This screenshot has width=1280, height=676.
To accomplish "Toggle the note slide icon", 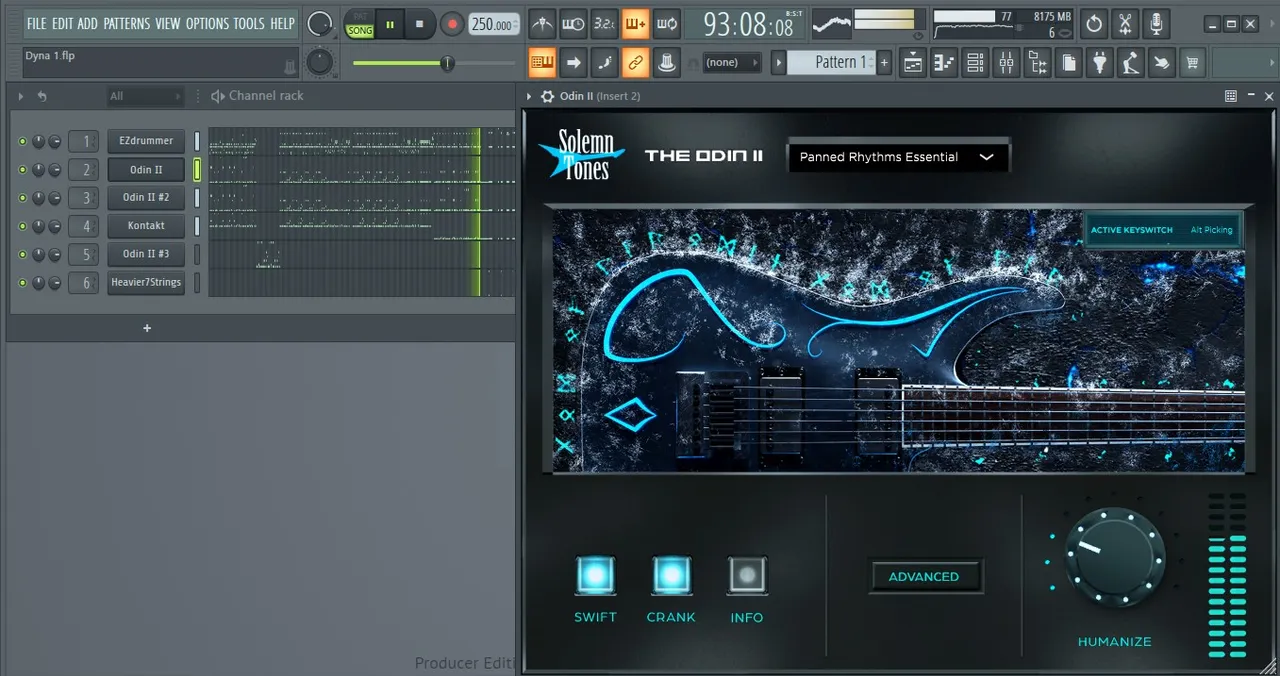I will click(604, 62).
